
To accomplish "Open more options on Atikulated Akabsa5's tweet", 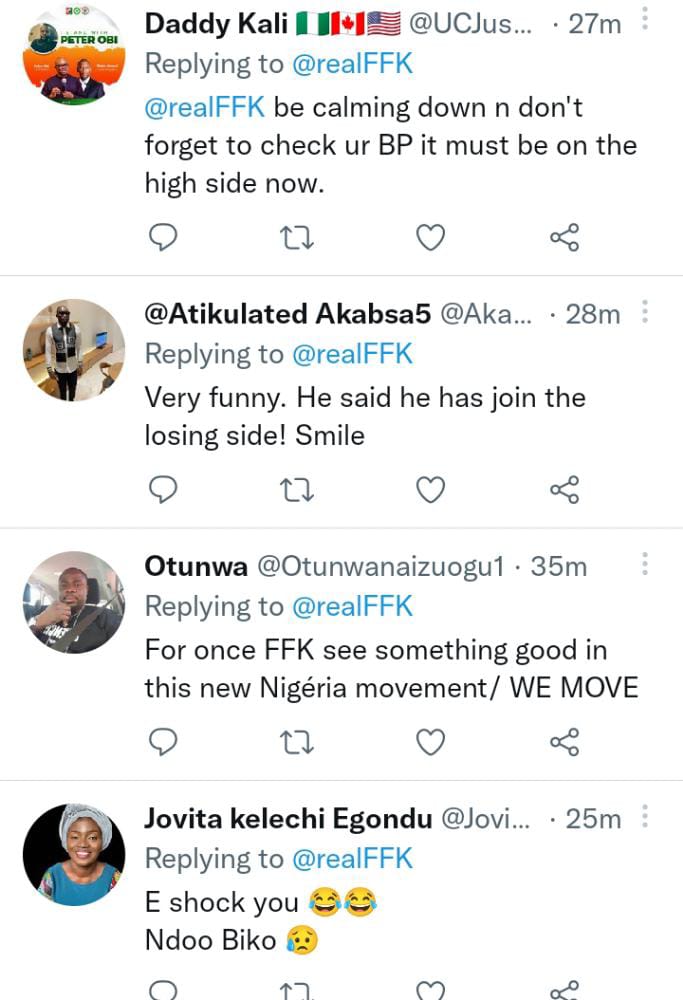I will click(x=645, y=312).
